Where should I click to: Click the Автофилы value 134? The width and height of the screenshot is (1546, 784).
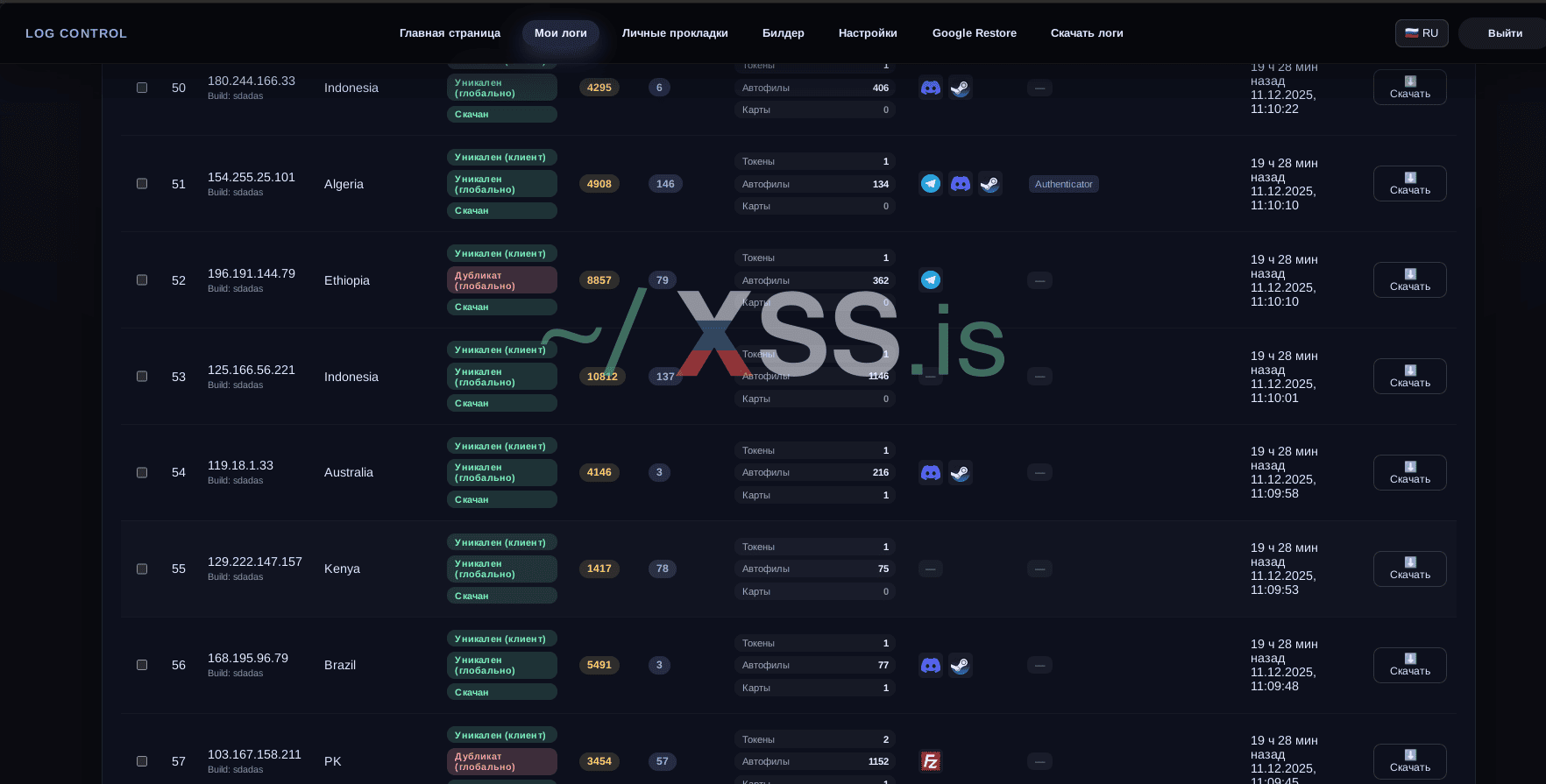point(881,184)
